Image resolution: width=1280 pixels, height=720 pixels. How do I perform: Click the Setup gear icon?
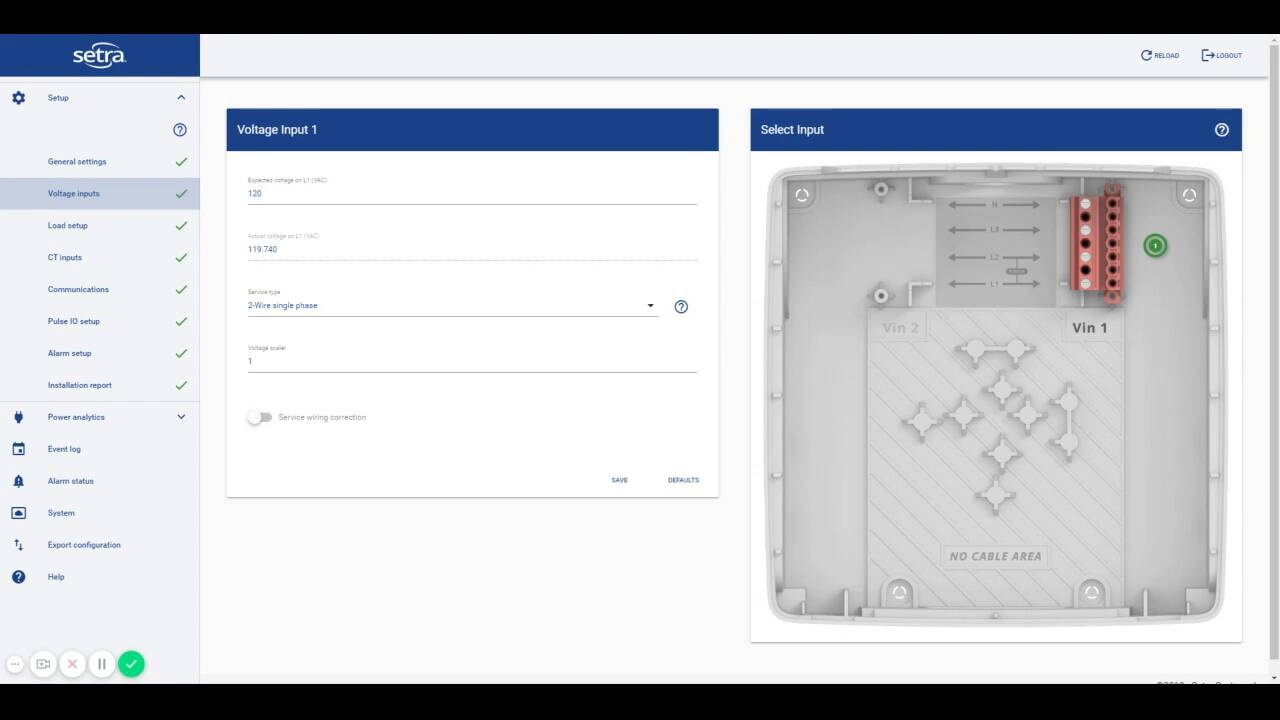coord(18,98)
